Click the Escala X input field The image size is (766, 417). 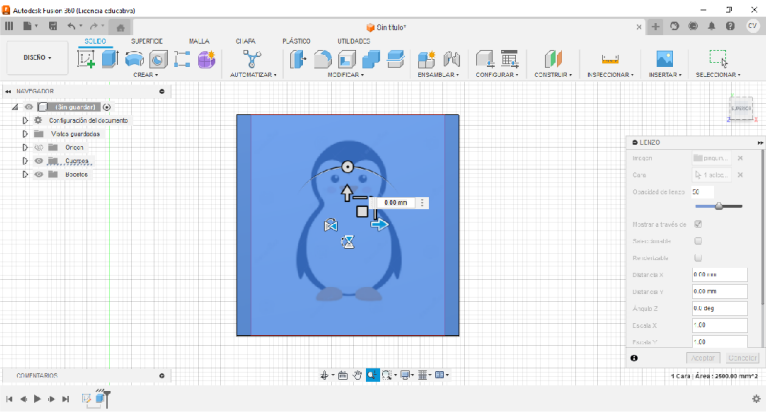click(720, 325)
